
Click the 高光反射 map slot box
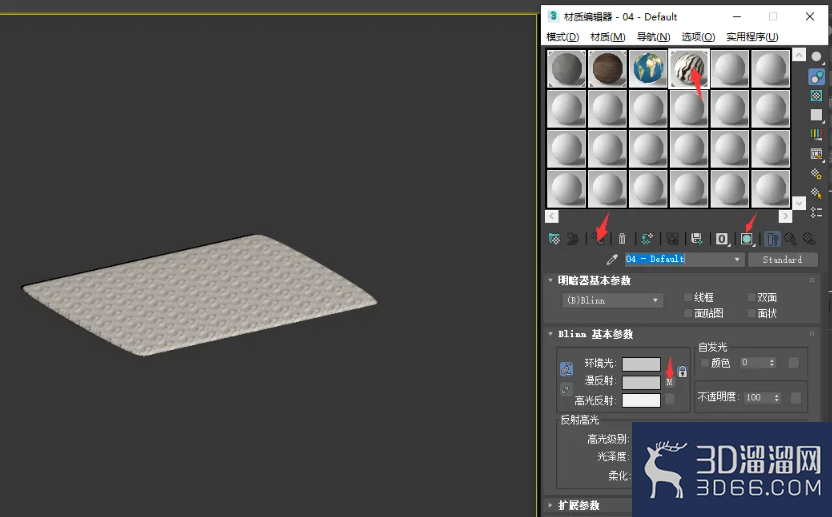670,399
